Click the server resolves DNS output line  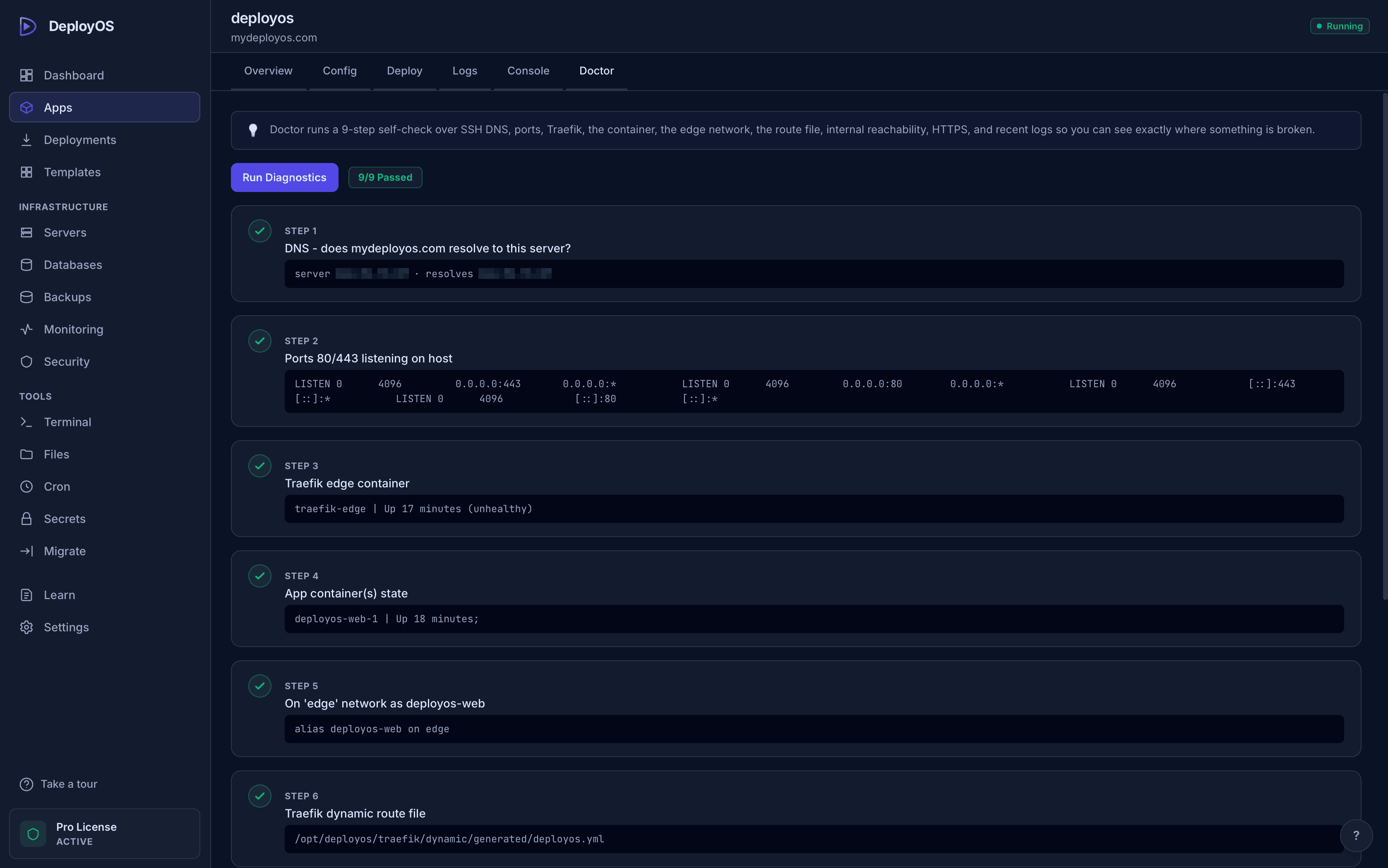coord(814,274)
